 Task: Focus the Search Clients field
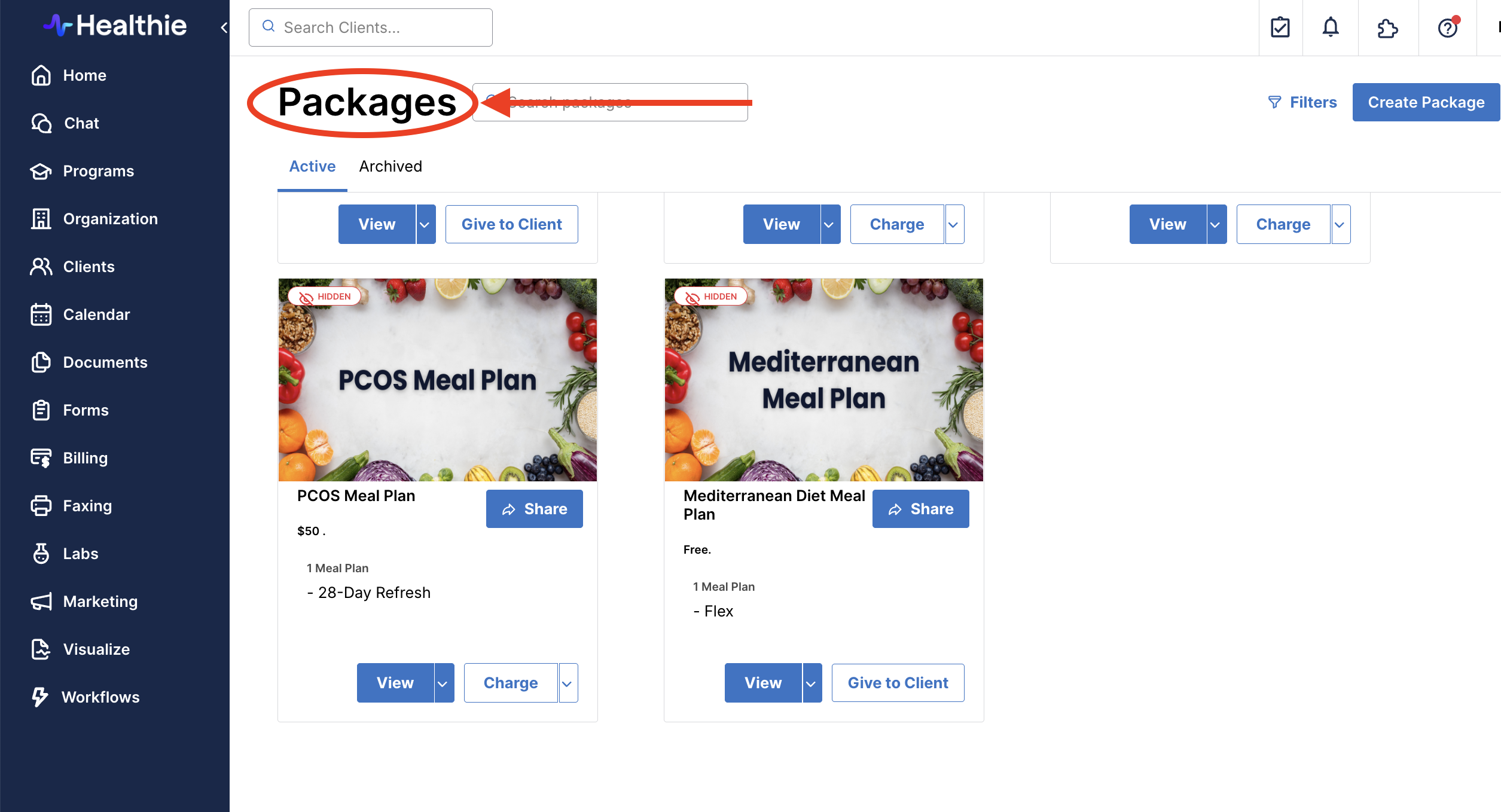coord(371,28)
